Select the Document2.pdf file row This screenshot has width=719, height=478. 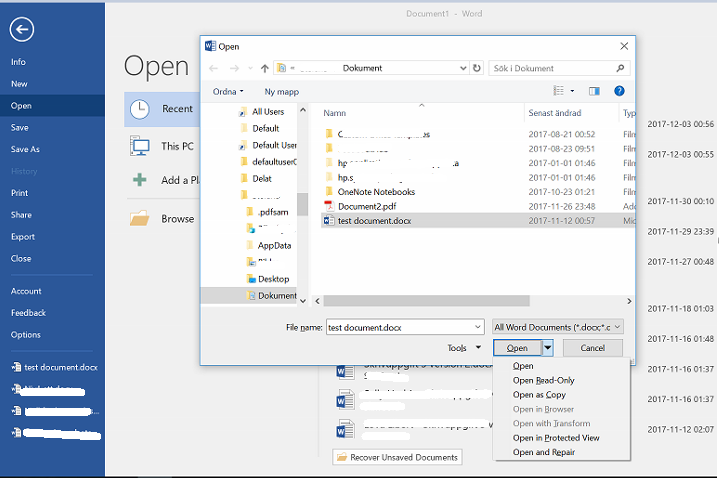pos(478,206)
